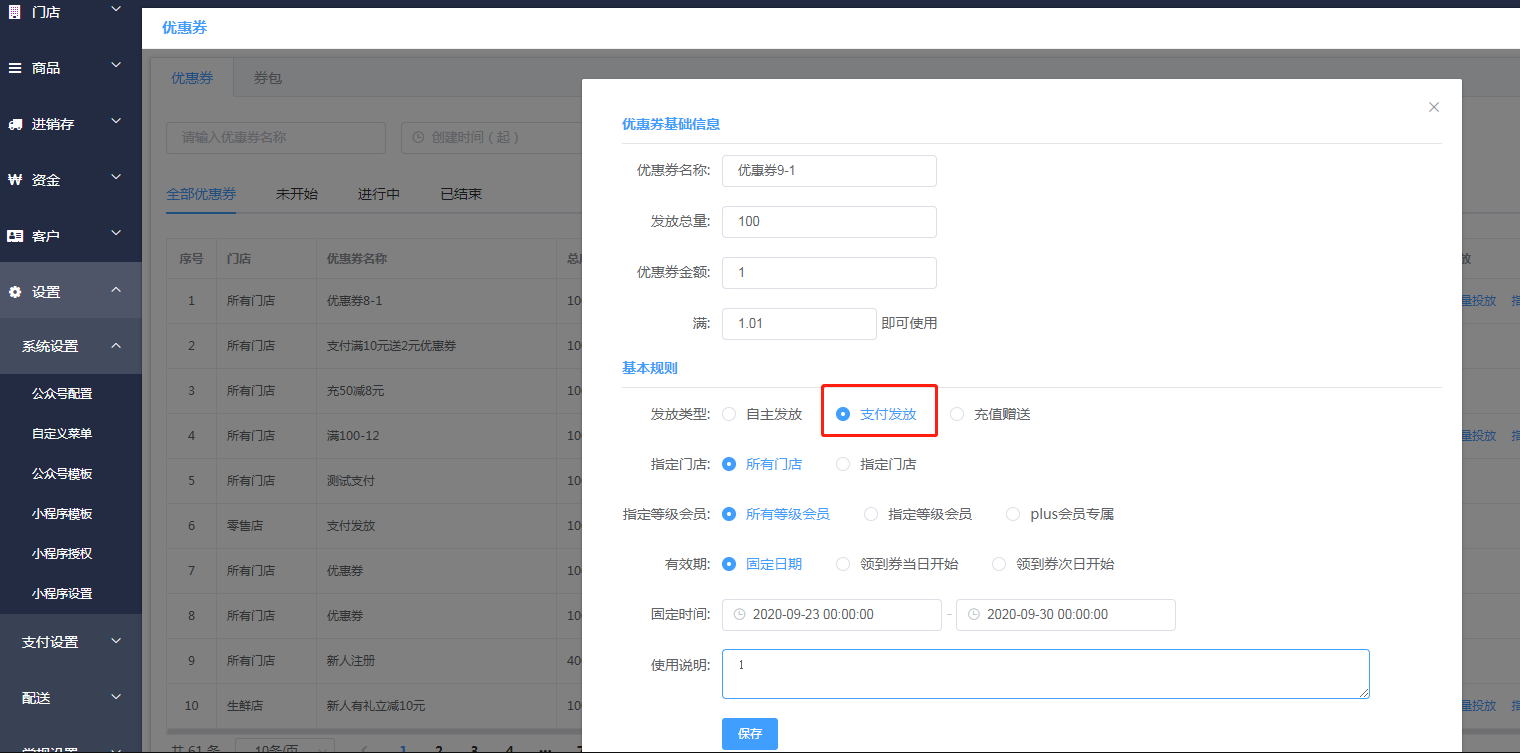1520x753 pixels.
Task: Click the 优惠券名称 input field
Action: coord(829,171)
